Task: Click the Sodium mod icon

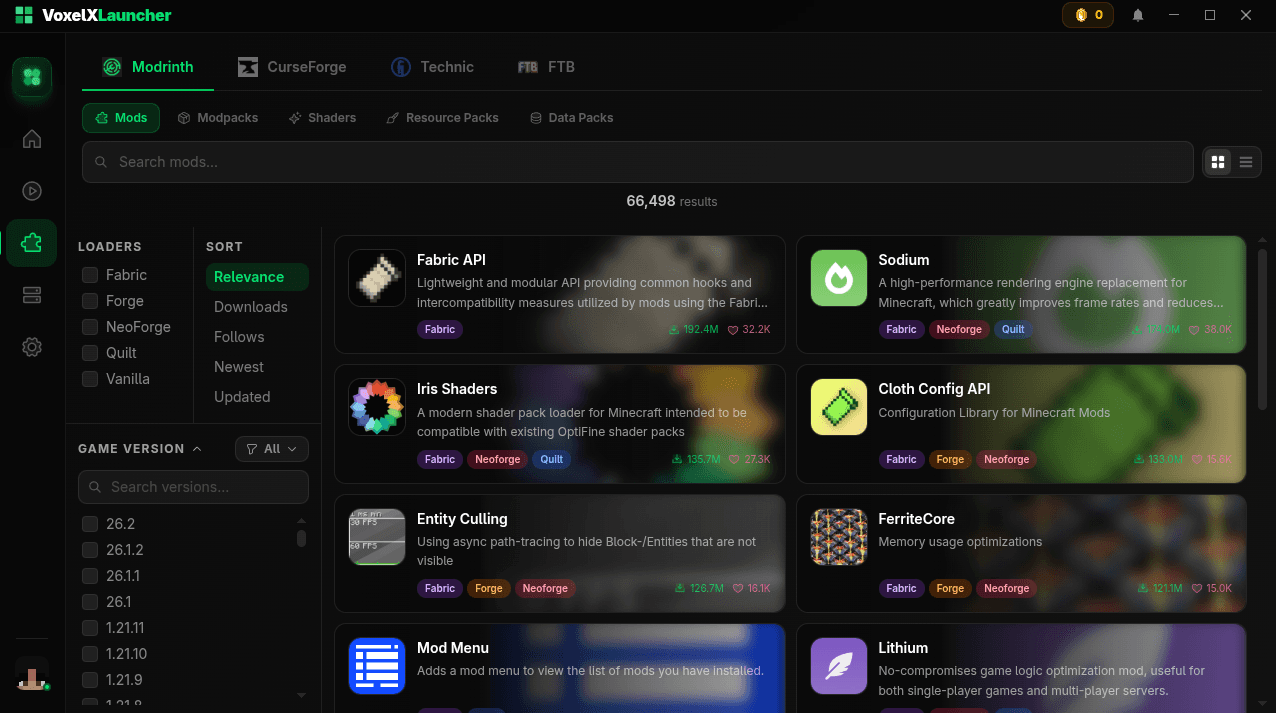Action: [839, 278]
